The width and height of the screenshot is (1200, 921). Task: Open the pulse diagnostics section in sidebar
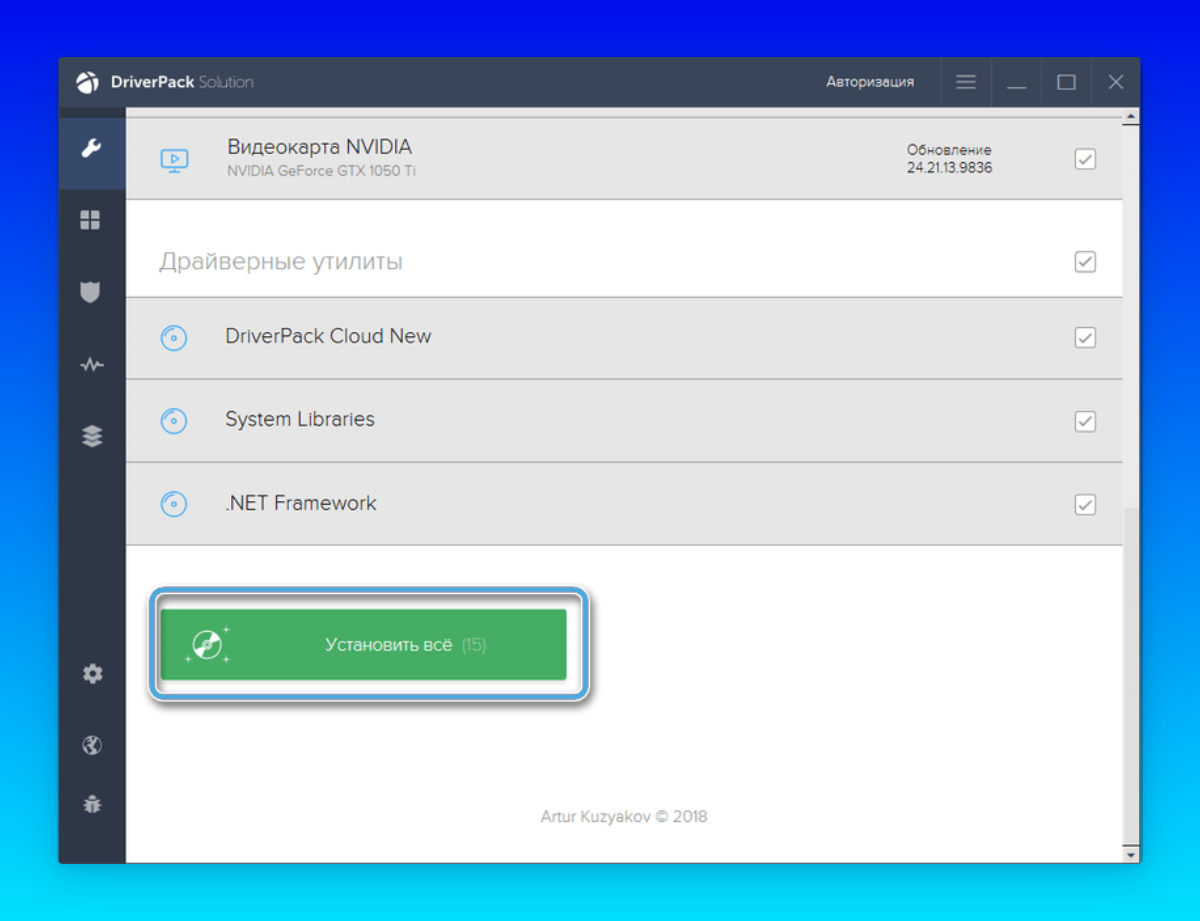click(91, 365)
